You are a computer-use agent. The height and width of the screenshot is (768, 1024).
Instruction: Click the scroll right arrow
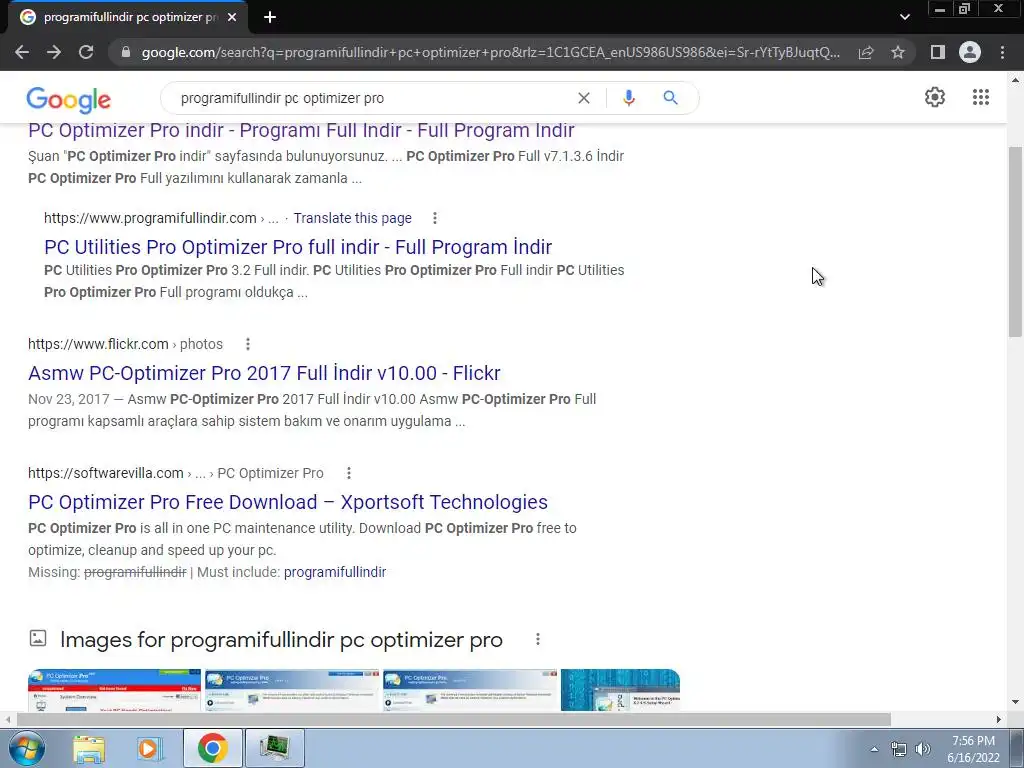point(998,719)
